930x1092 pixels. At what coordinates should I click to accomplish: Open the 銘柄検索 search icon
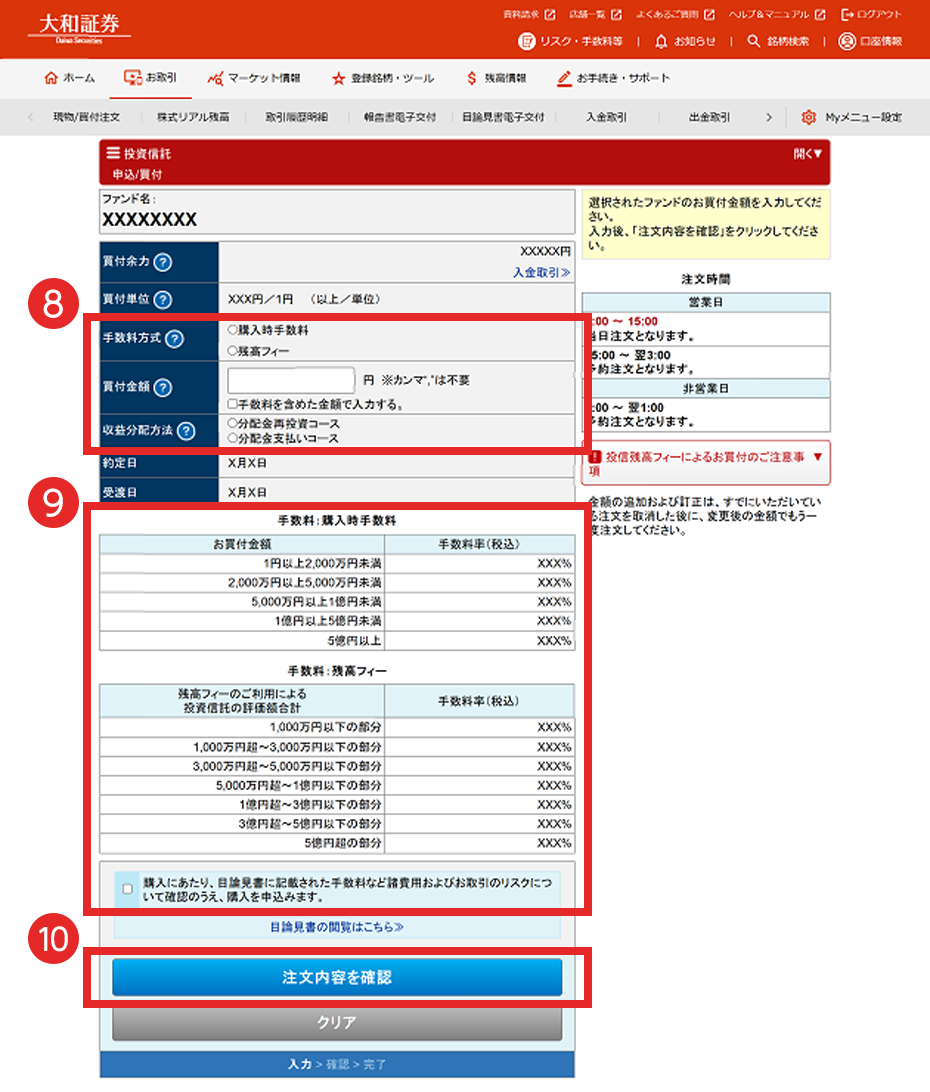754,42
